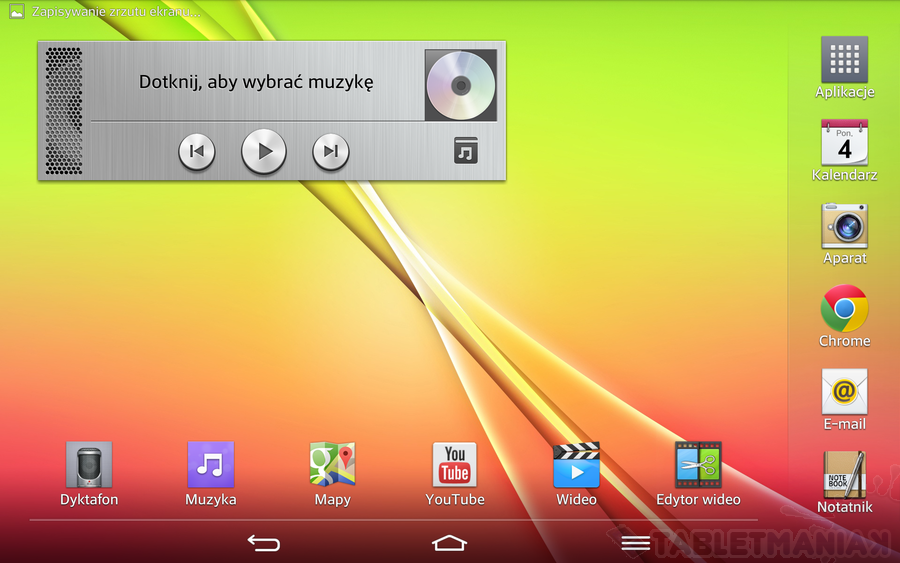Open the Notatnik notebook app
This screenshot has height=563, width=900.
[x=844, y=482]
